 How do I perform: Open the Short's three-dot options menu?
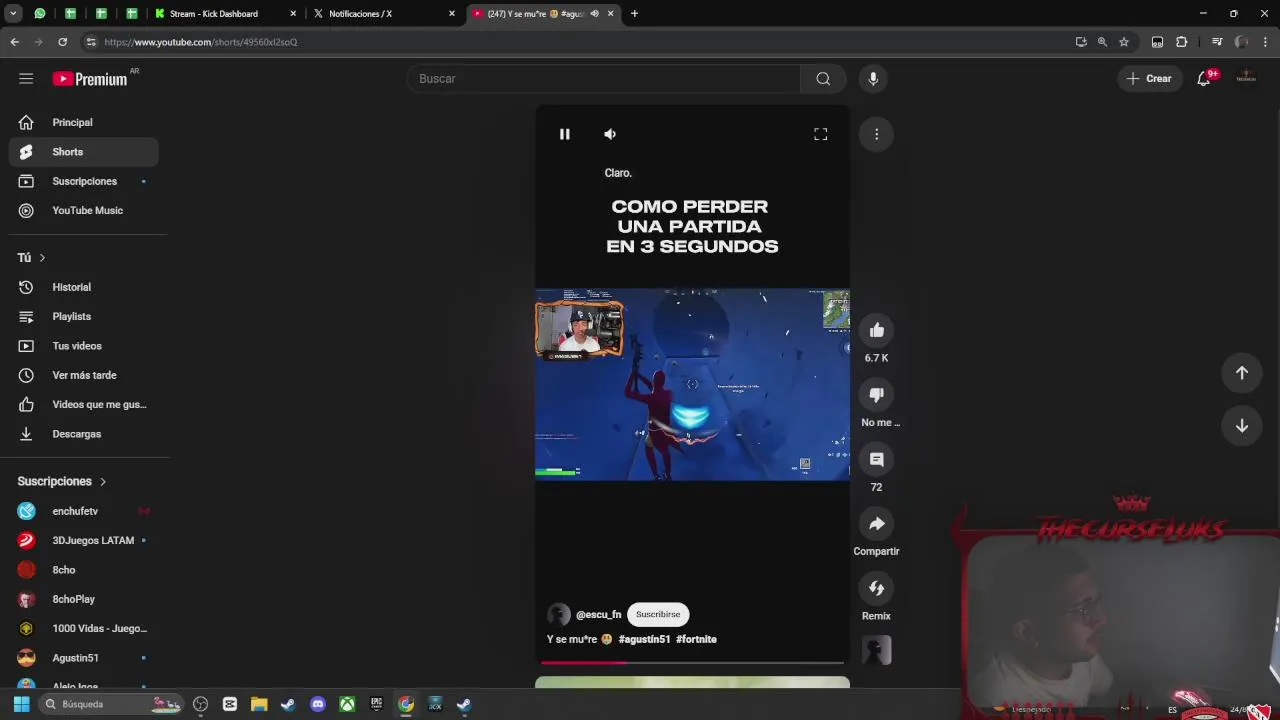point(876,134)
